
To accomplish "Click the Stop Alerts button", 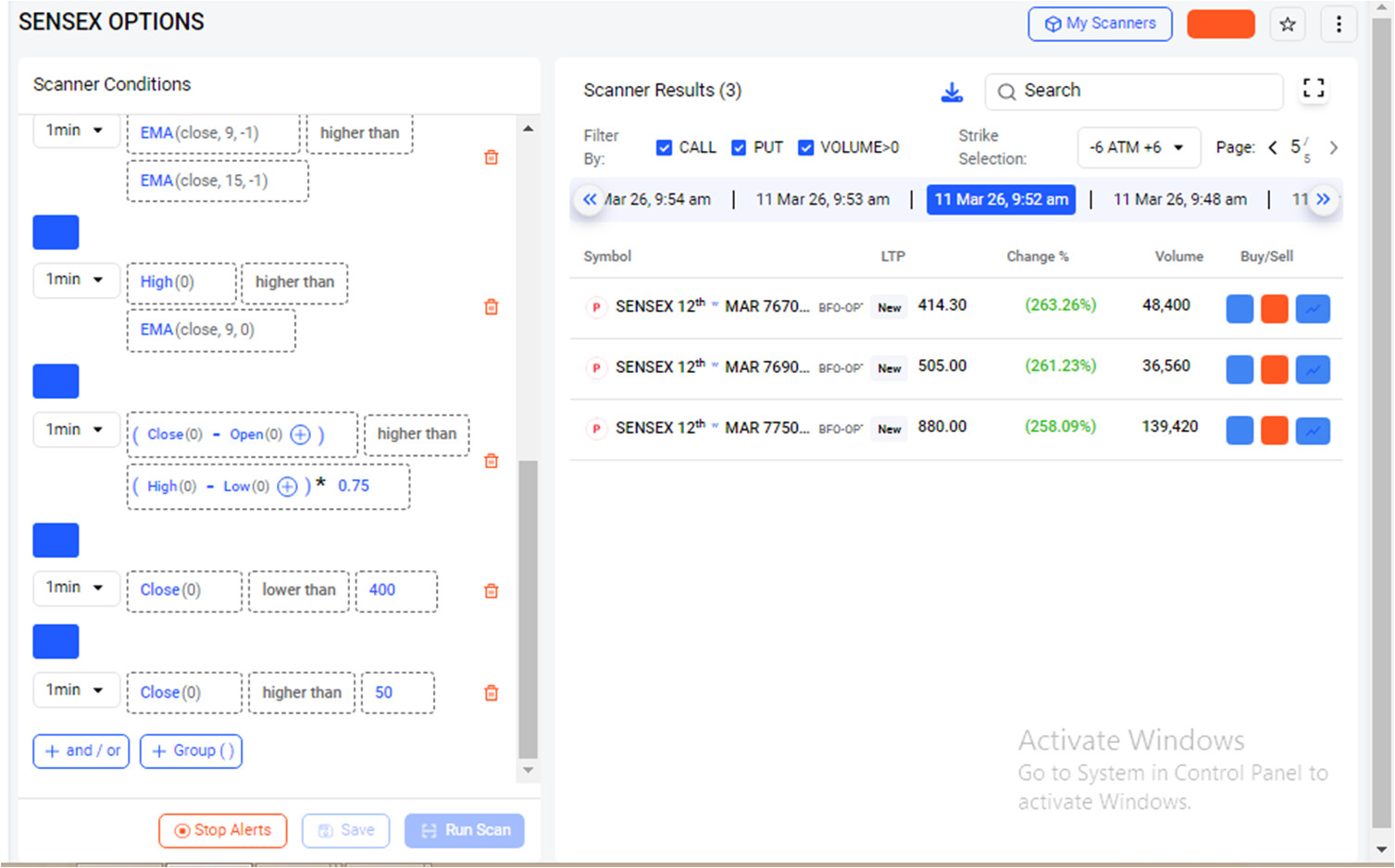I will point(222,831).
